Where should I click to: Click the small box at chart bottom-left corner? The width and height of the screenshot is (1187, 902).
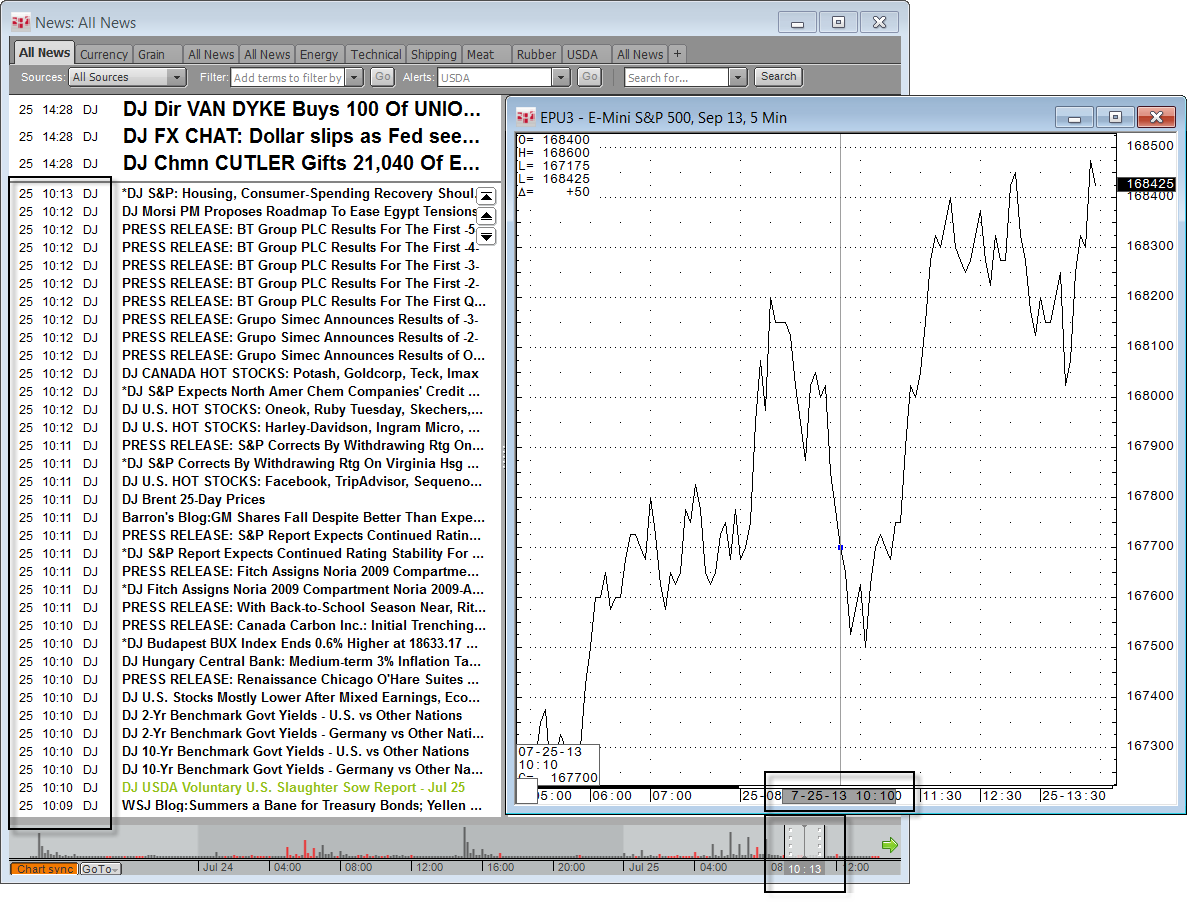[x=527, y=791]
